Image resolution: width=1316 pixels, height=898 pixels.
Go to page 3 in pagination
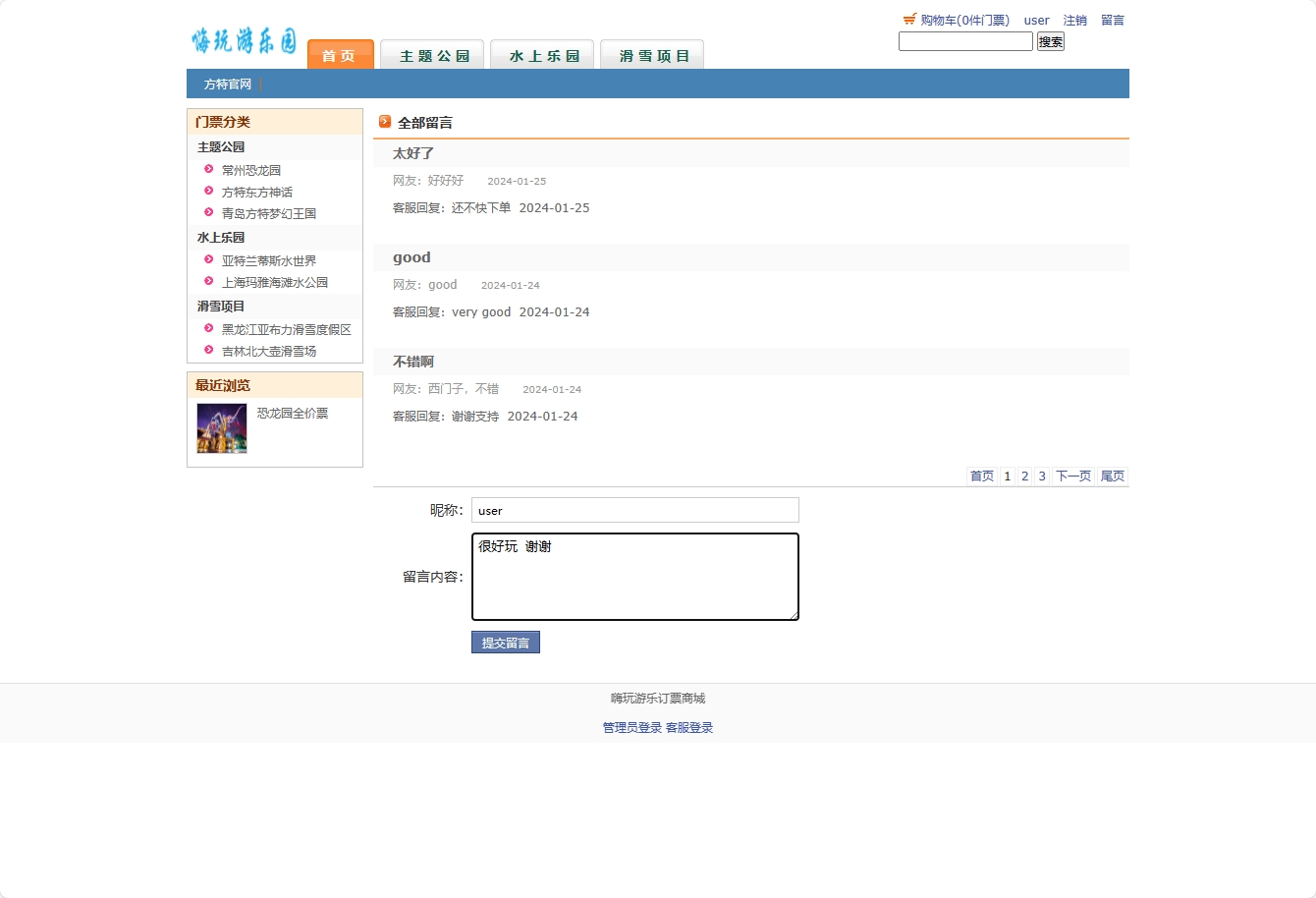pyautogui.click(x=1041, y=476)
